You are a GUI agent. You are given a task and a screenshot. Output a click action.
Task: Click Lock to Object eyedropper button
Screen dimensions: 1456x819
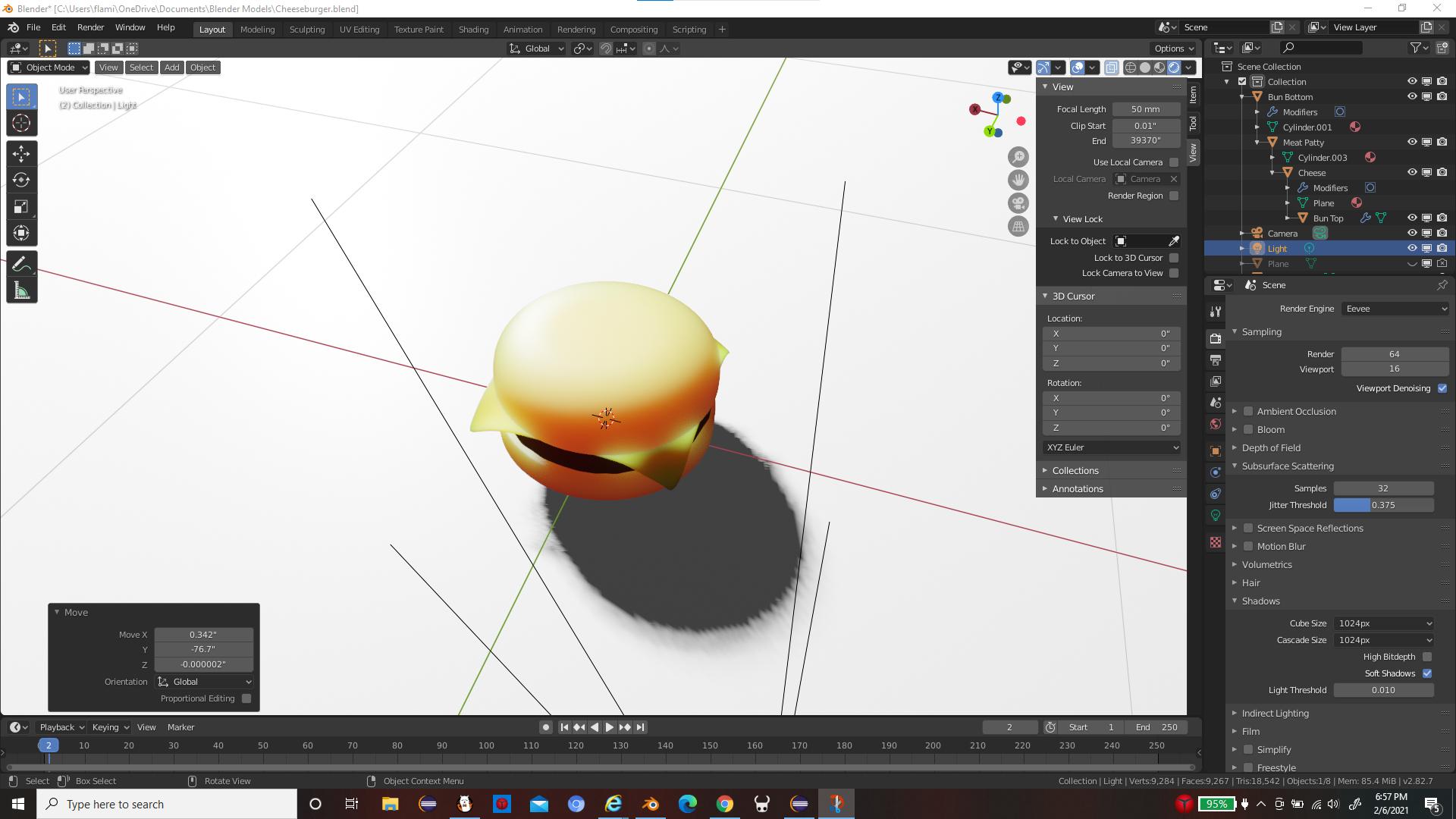point(1178,241)
